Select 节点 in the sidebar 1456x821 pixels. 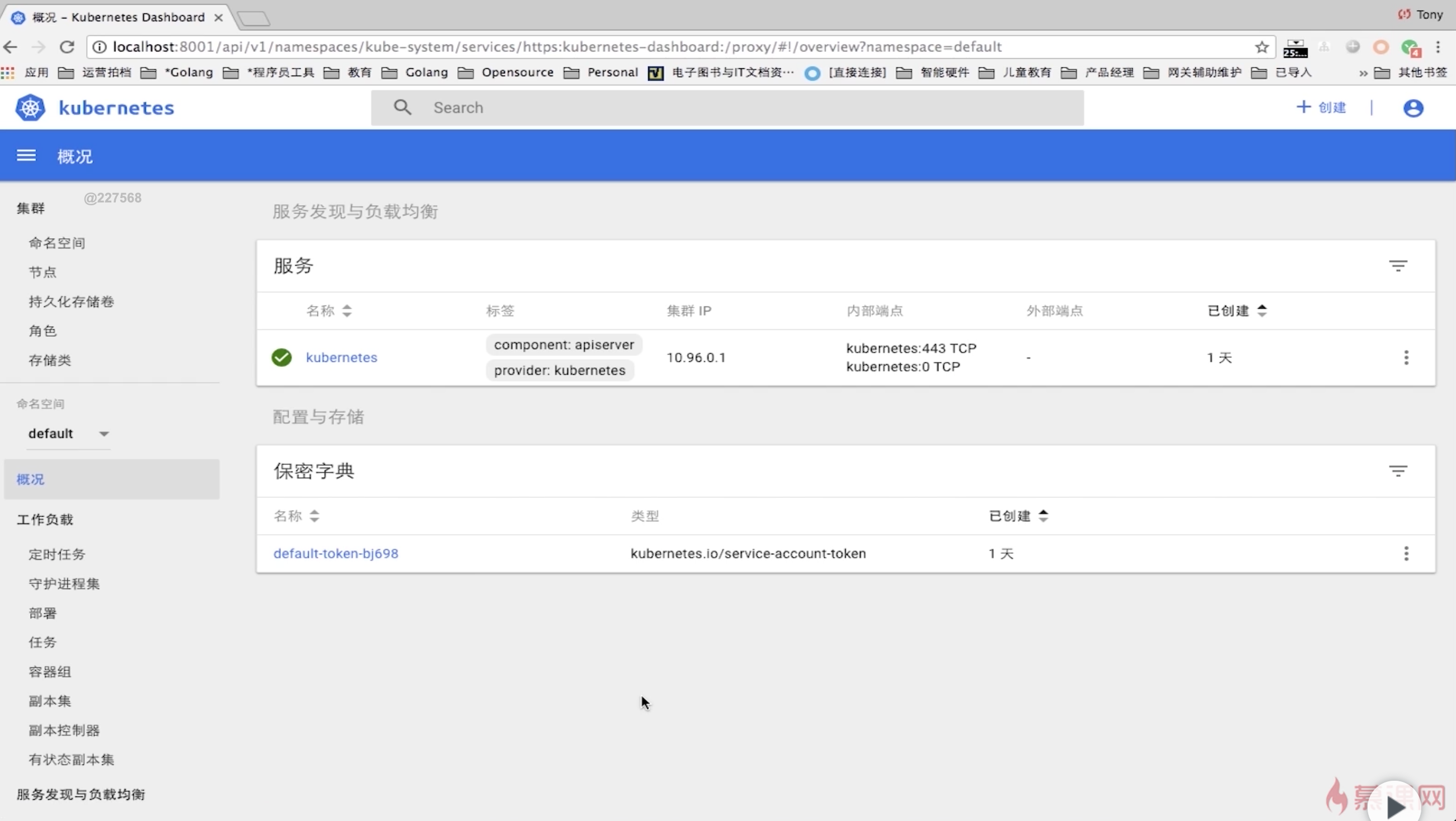pyautogui.click(x=43, y=272)
